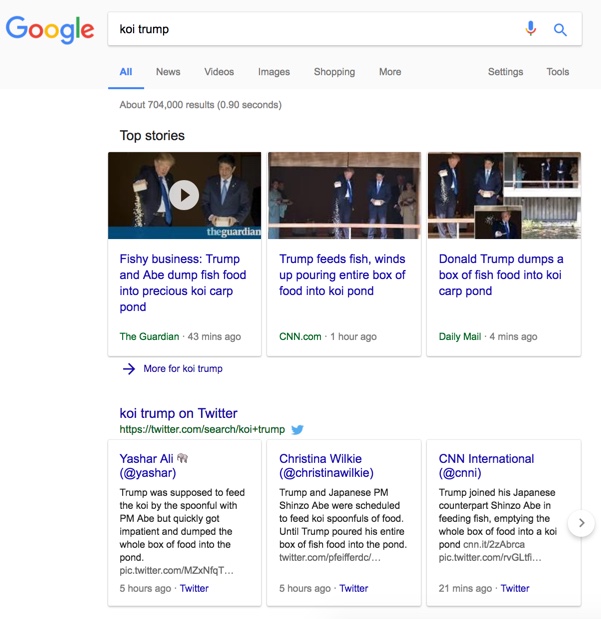Click The Guardian source label

pos(149,337)
